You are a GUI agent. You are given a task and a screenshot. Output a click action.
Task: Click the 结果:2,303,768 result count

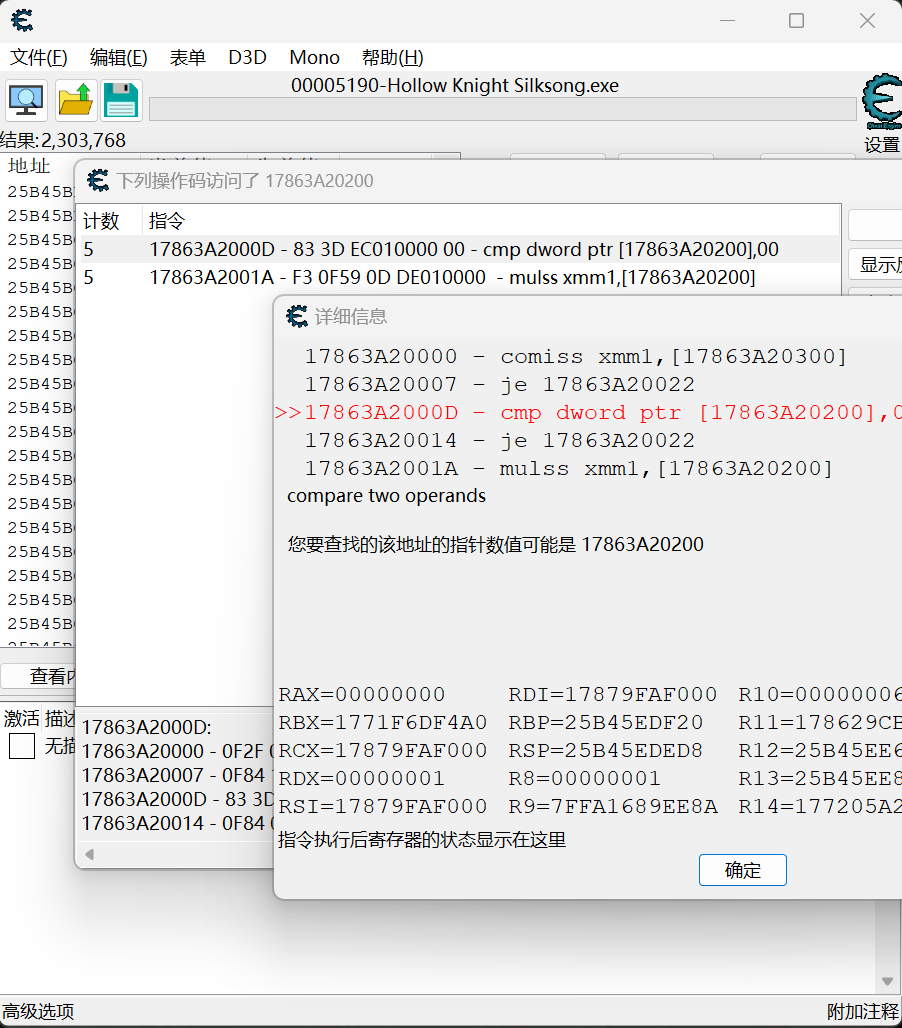tap(63, 140)
